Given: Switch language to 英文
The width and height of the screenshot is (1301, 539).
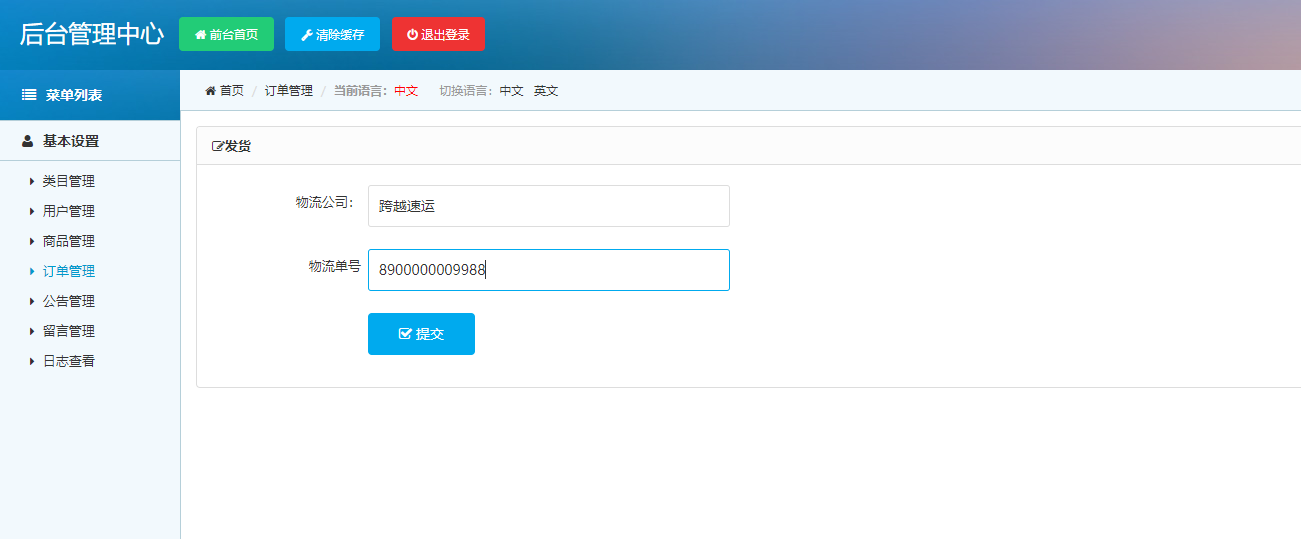Looking at the screenshot, I should click(x=546, y=91).
